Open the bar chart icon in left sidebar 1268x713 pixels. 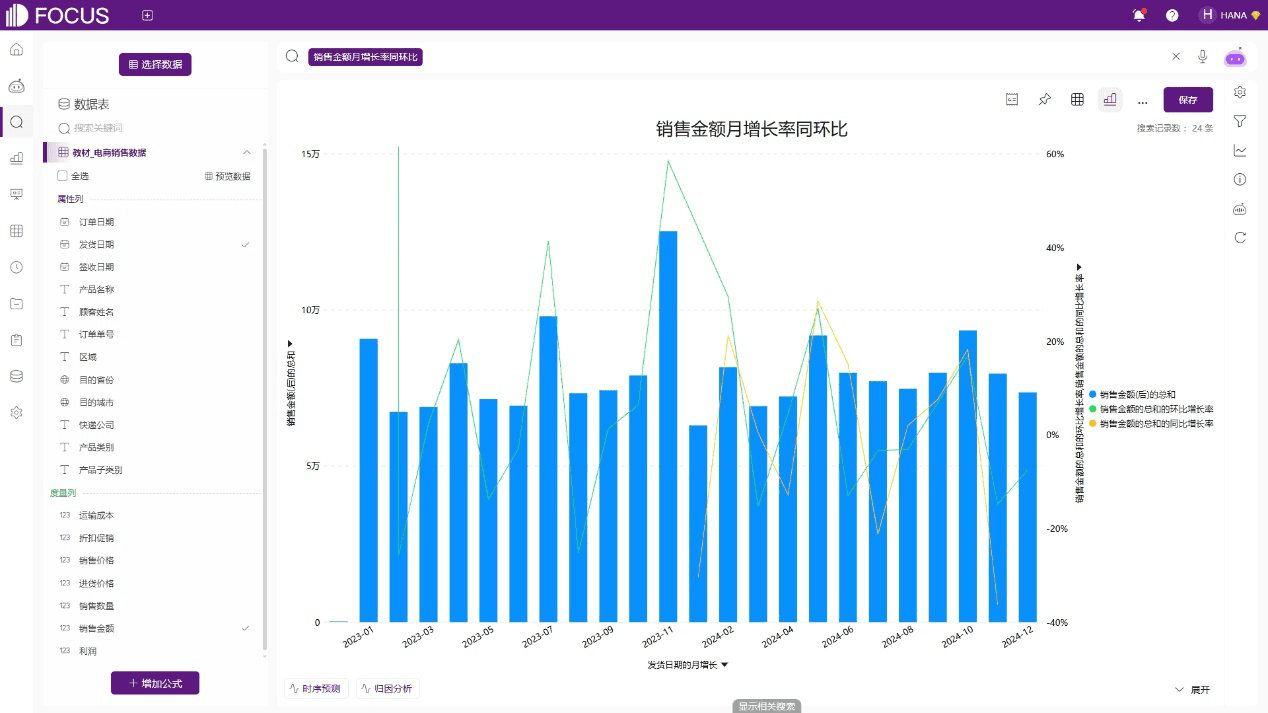(x=16, y=158)
